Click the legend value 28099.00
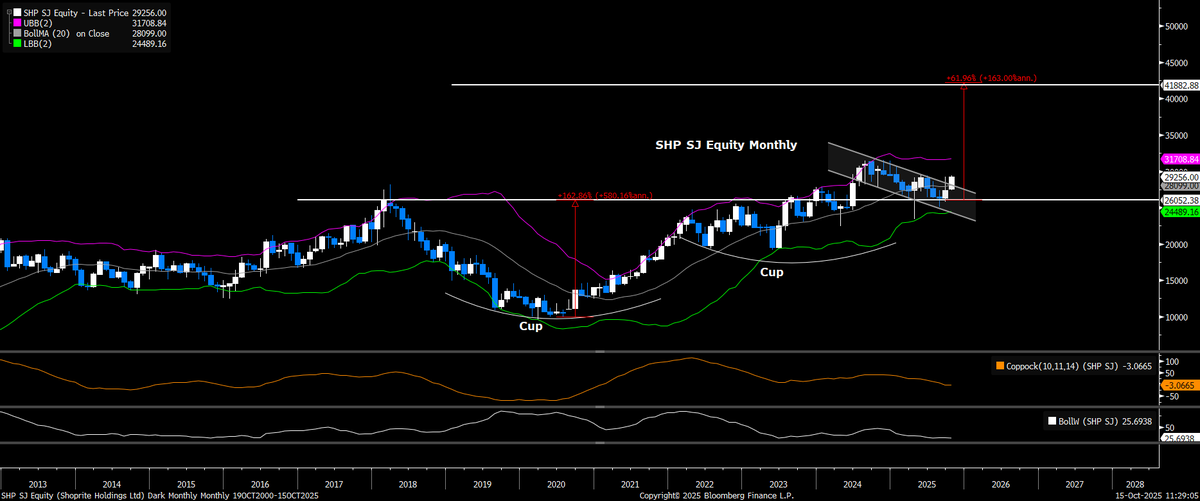This screenshot has width=1200, height=501. [147, 33]
